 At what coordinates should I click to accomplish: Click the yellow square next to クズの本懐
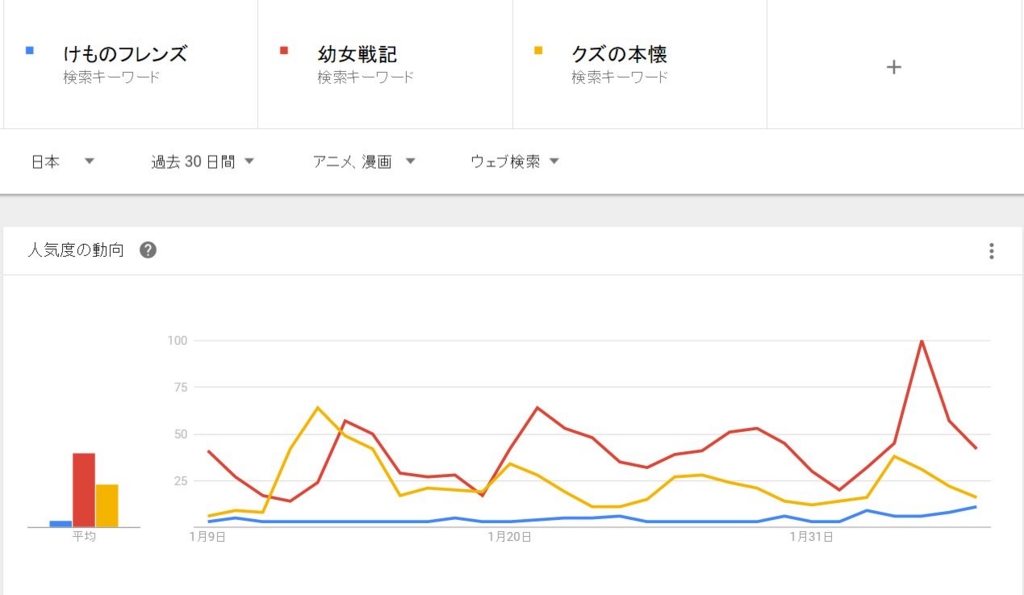[x=538, y=50]
